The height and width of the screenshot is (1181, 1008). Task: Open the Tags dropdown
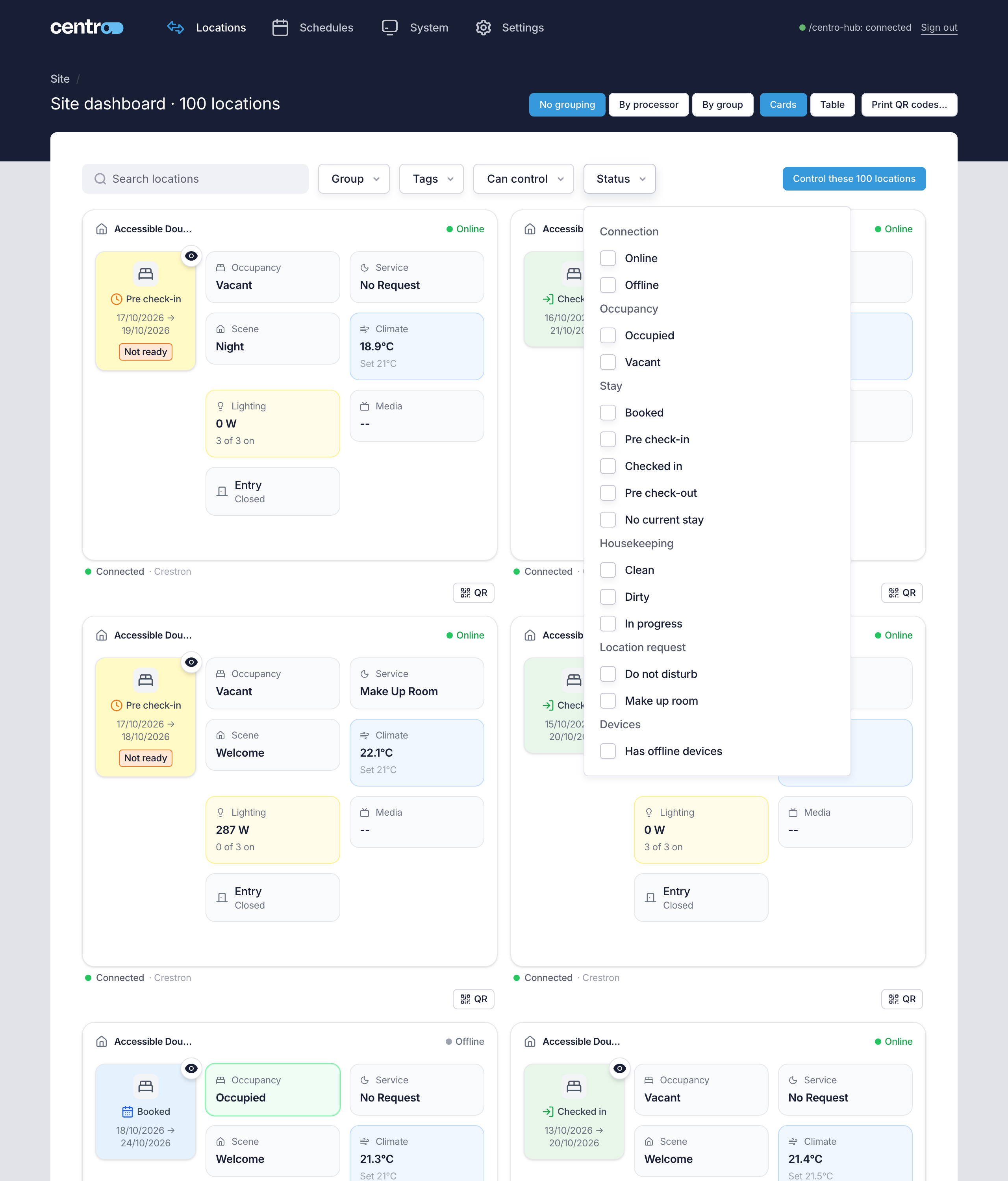pos(432,179)
